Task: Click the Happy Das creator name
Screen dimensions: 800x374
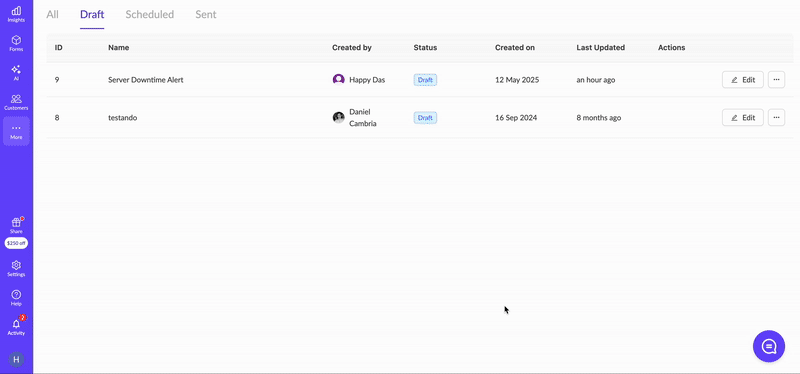Action: [x=367, y=80]
